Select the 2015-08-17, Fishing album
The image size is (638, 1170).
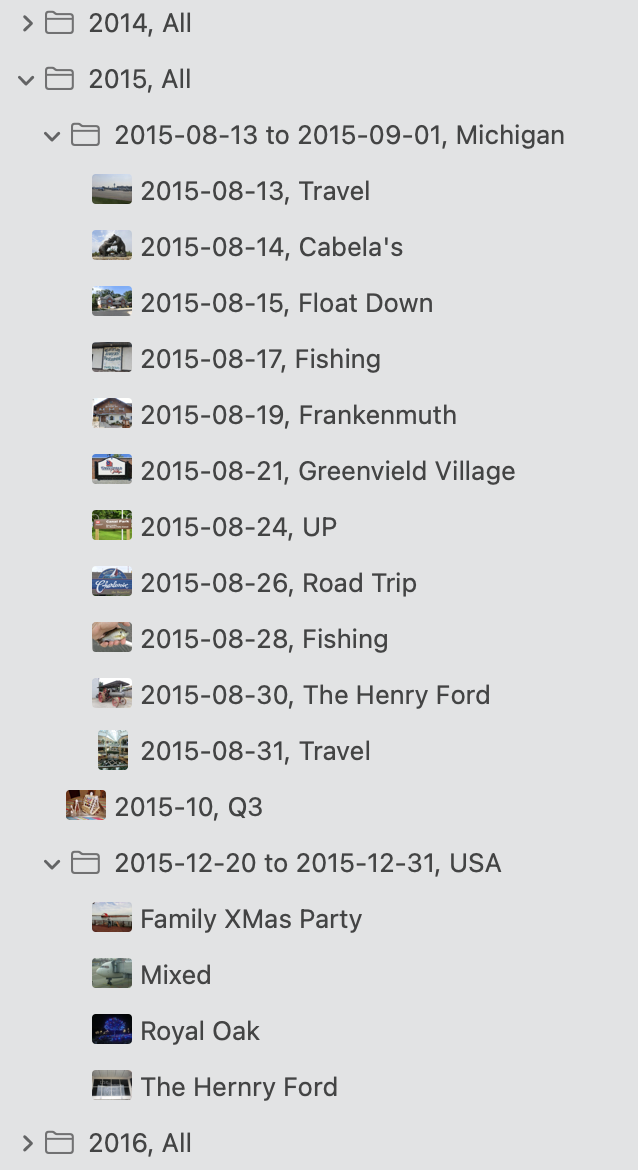tap(260, 359)
